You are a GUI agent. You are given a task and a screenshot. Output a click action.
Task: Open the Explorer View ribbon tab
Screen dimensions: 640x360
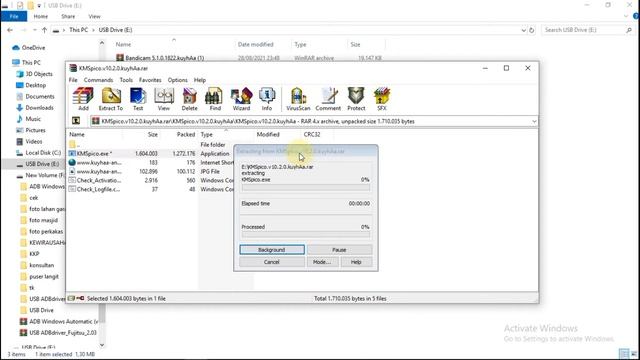(94, 16)
